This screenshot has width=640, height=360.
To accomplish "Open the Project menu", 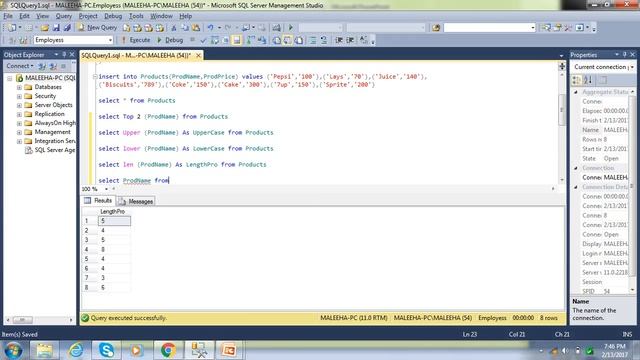I will (88, 16).
